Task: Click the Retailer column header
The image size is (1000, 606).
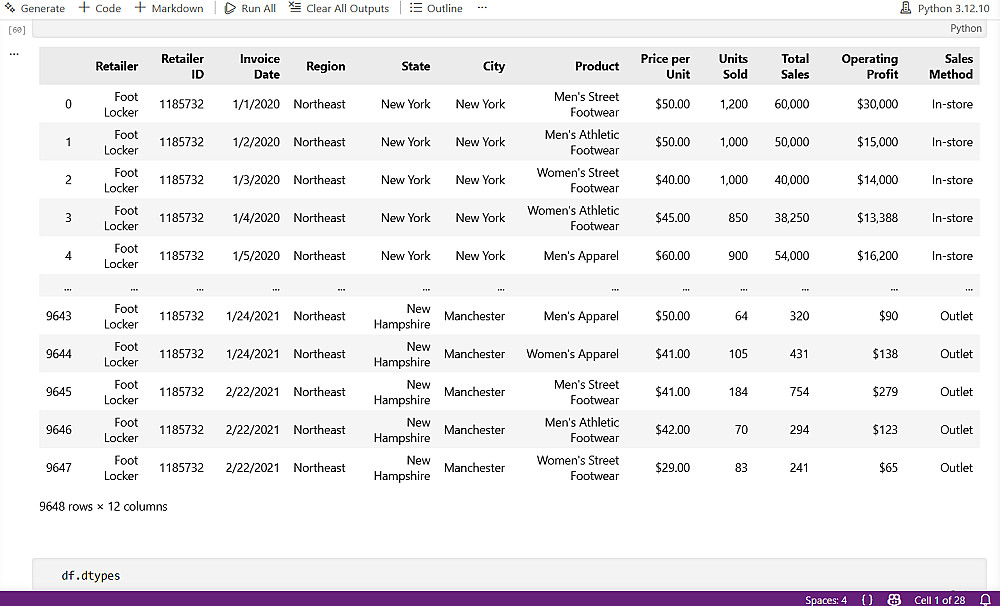Action: pyautogui.click(x=117, y=66)
